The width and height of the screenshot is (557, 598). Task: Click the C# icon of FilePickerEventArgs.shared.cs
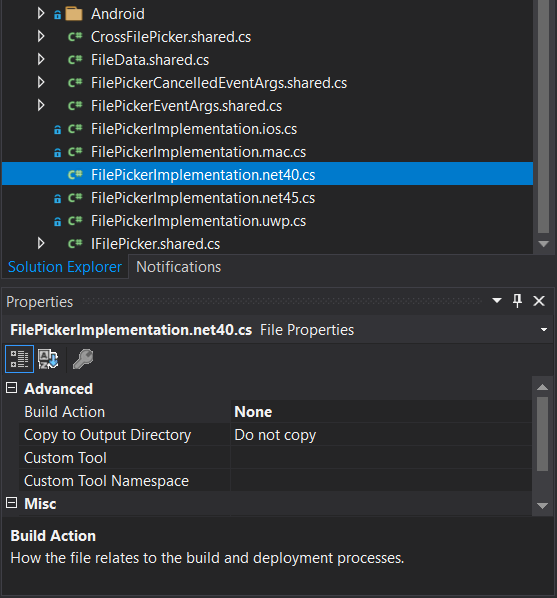(75, 105)
